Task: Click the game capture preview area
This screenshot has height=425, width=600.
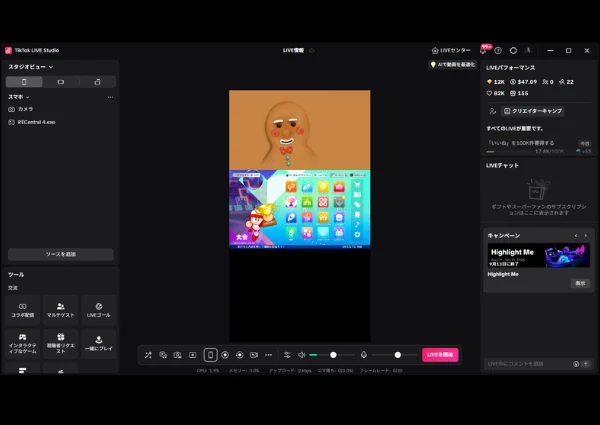Action: (x=300, y=209)
